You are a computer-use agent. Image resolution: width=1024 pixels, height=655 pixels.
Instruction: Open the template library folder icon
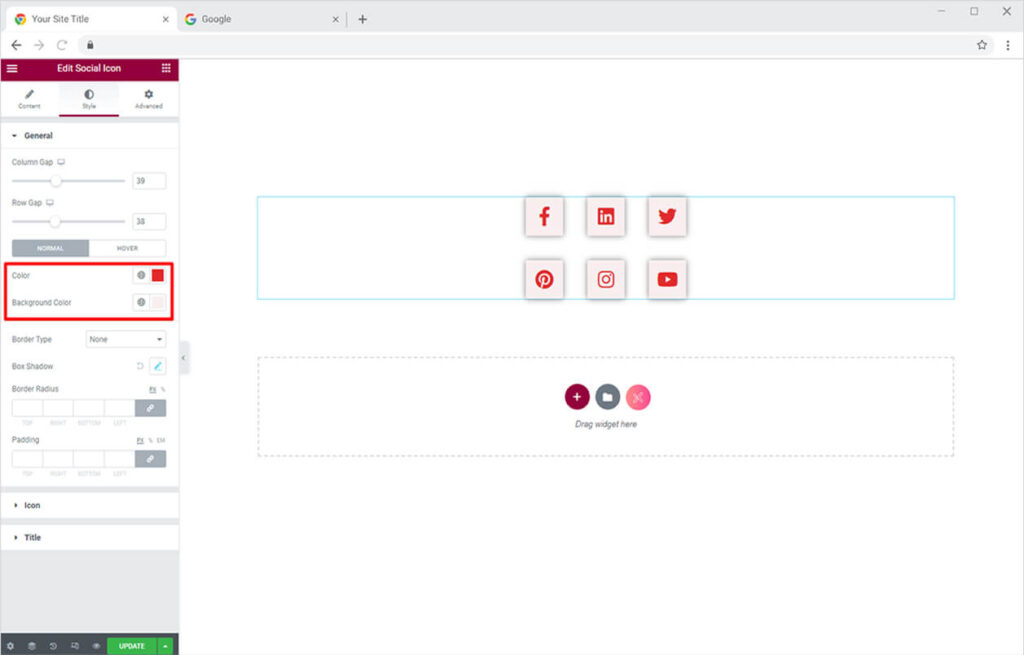[607, 397]
